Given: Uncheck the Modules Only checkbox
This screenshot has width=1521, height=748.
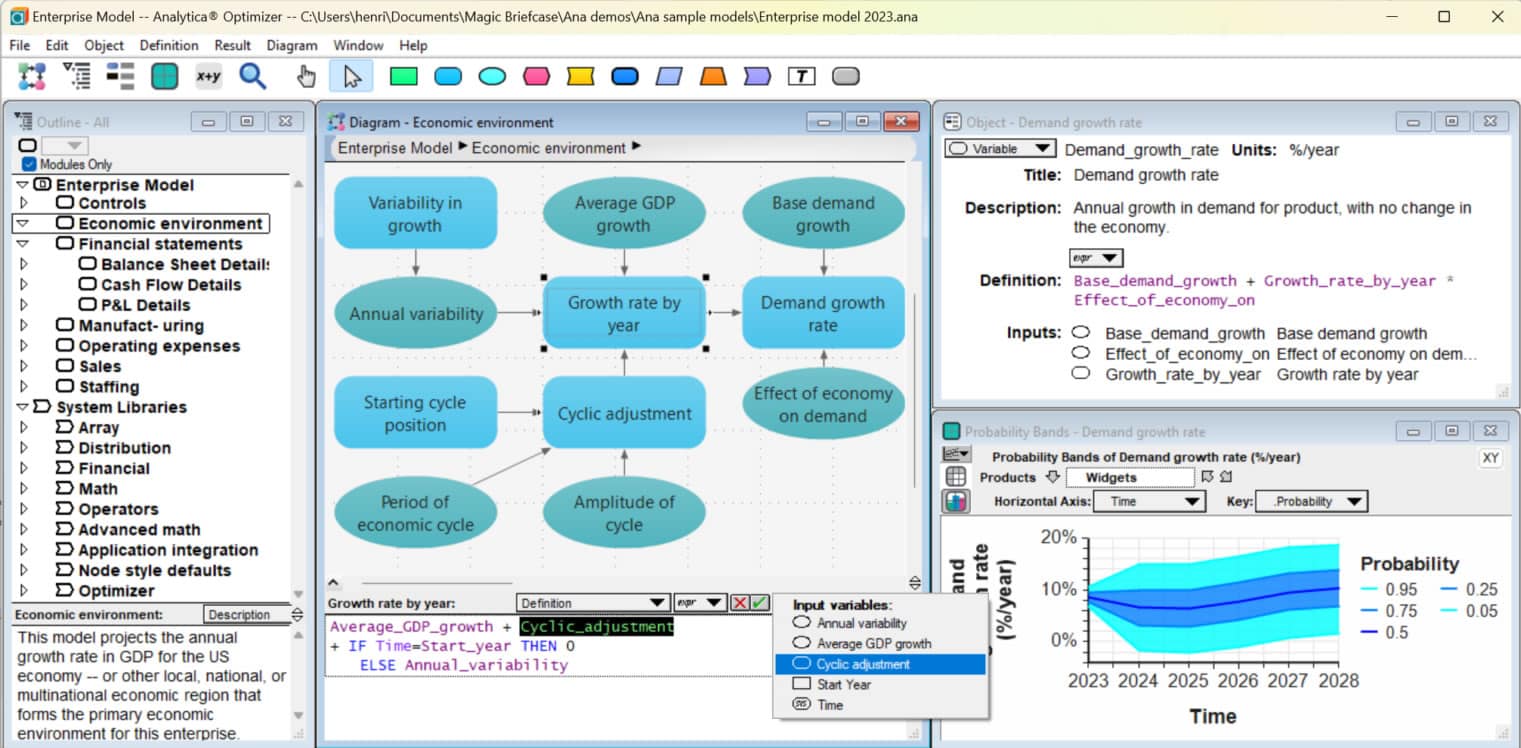Looking at the screenshot, I should coord(29,164).
